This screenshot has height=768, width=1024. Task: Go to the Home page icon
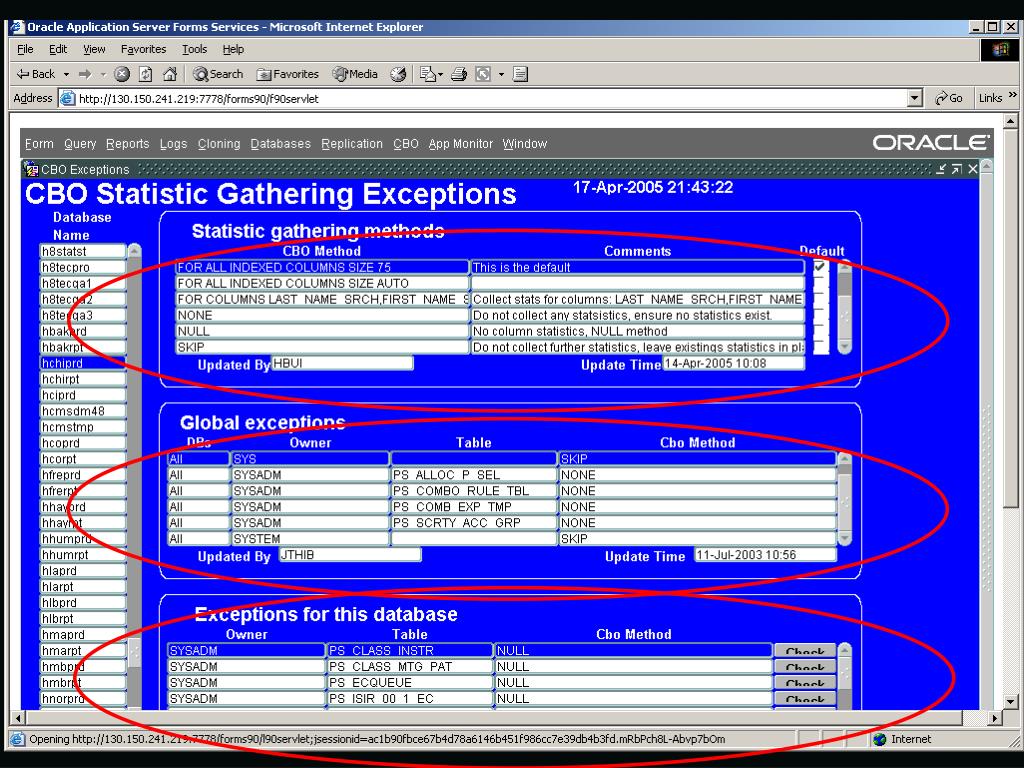pos(170,74)
